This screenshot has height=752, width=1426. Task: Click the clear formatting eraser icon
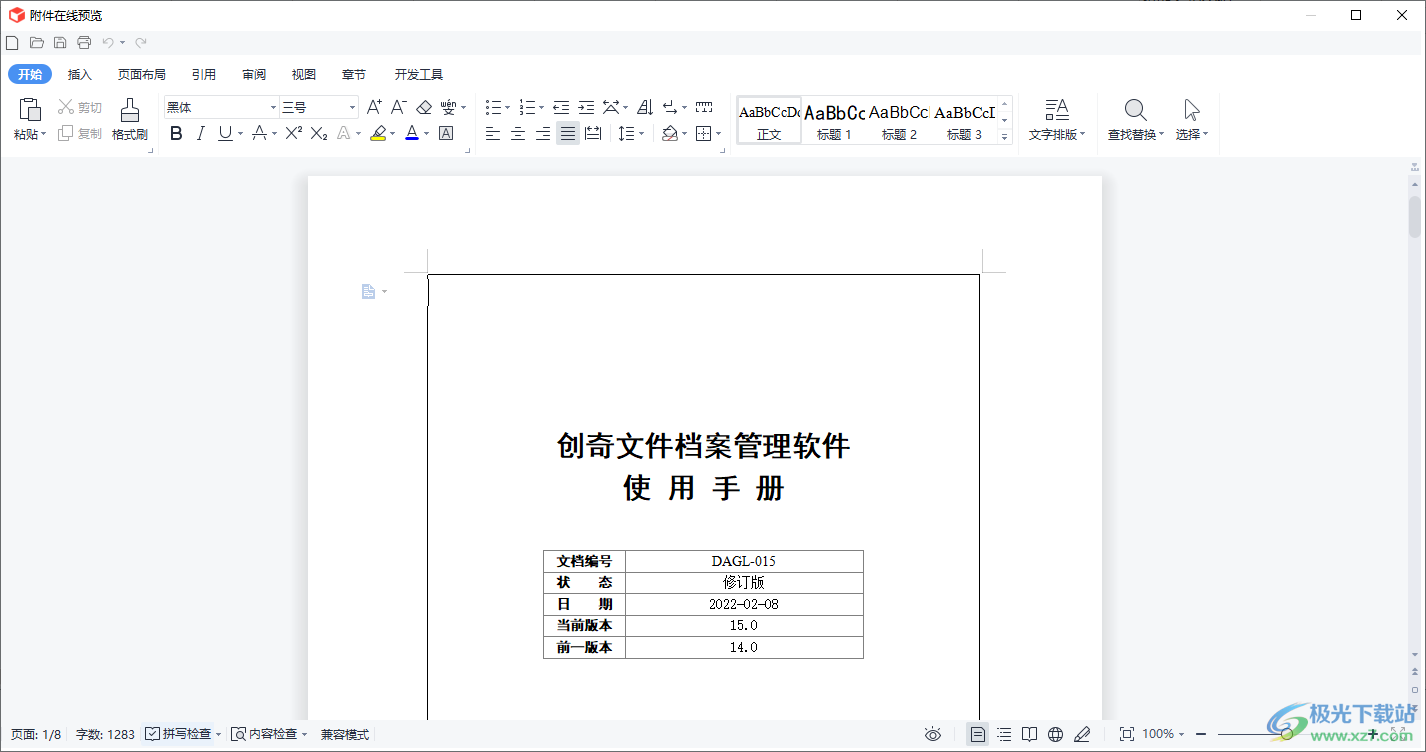click(x=423, y=107)
